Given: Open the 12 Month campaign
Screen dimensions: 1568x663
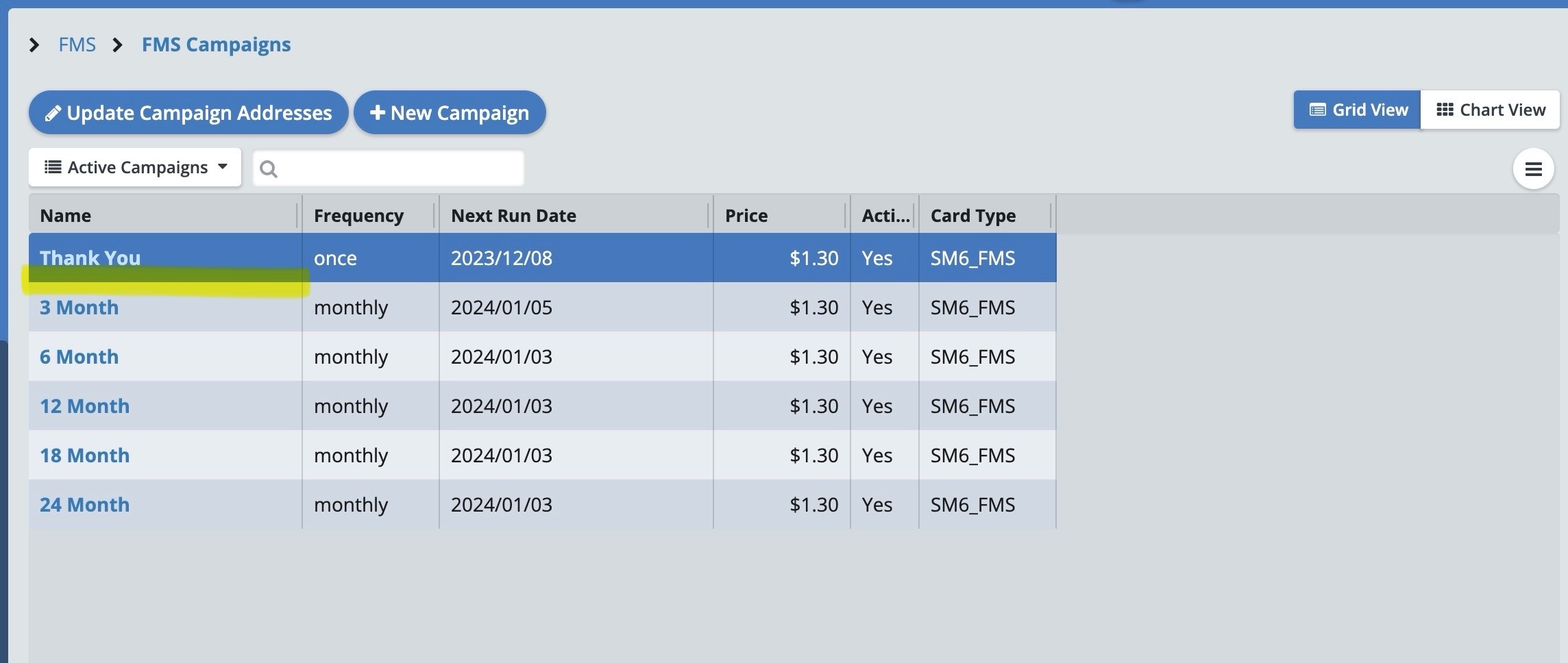Looking at the screenshot, I should click(x=84, y=406).
